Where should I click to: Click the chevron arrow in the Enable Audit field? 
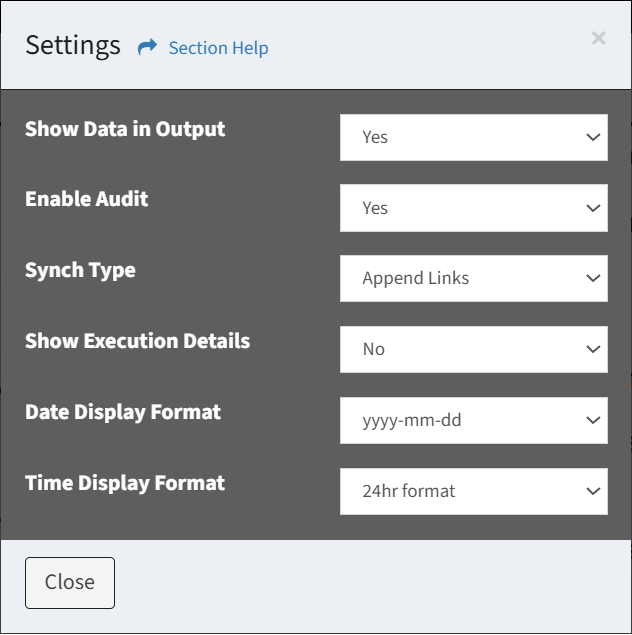point(593,208)
